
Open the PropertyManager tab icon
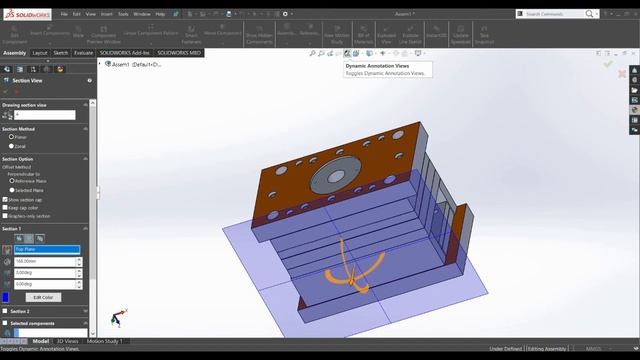(x=20, y=69)
